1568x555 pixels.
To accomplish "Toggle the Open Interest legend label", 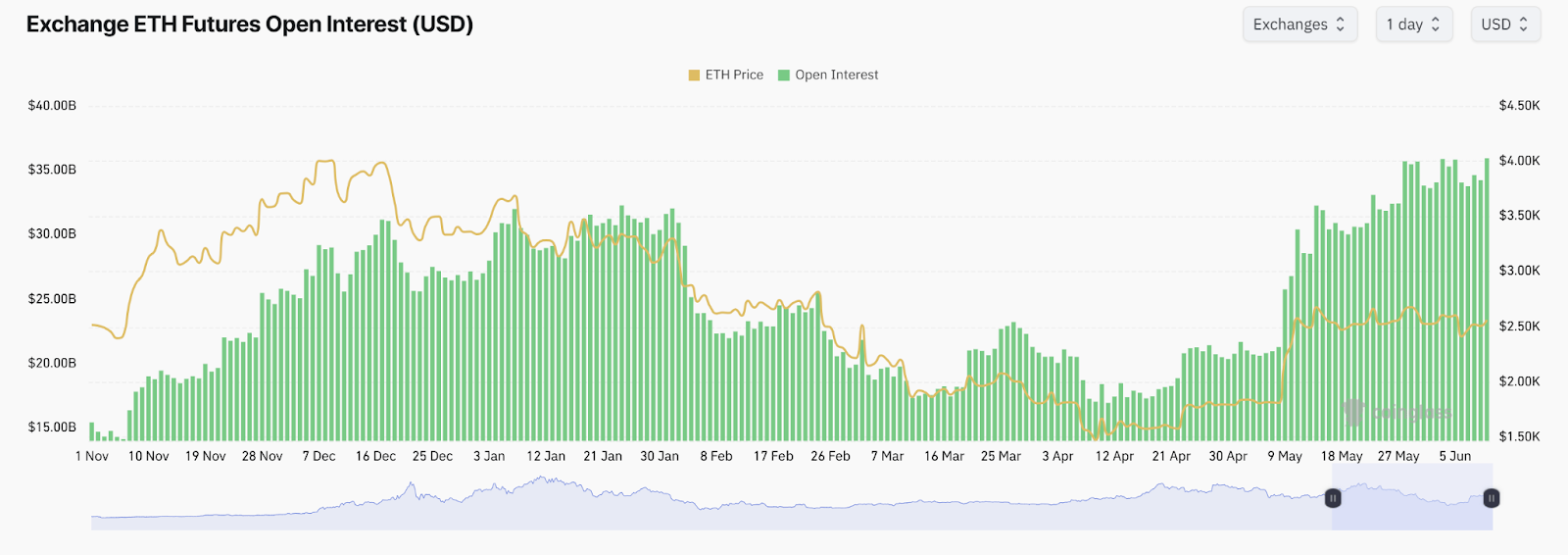I will tap(836, 75).
